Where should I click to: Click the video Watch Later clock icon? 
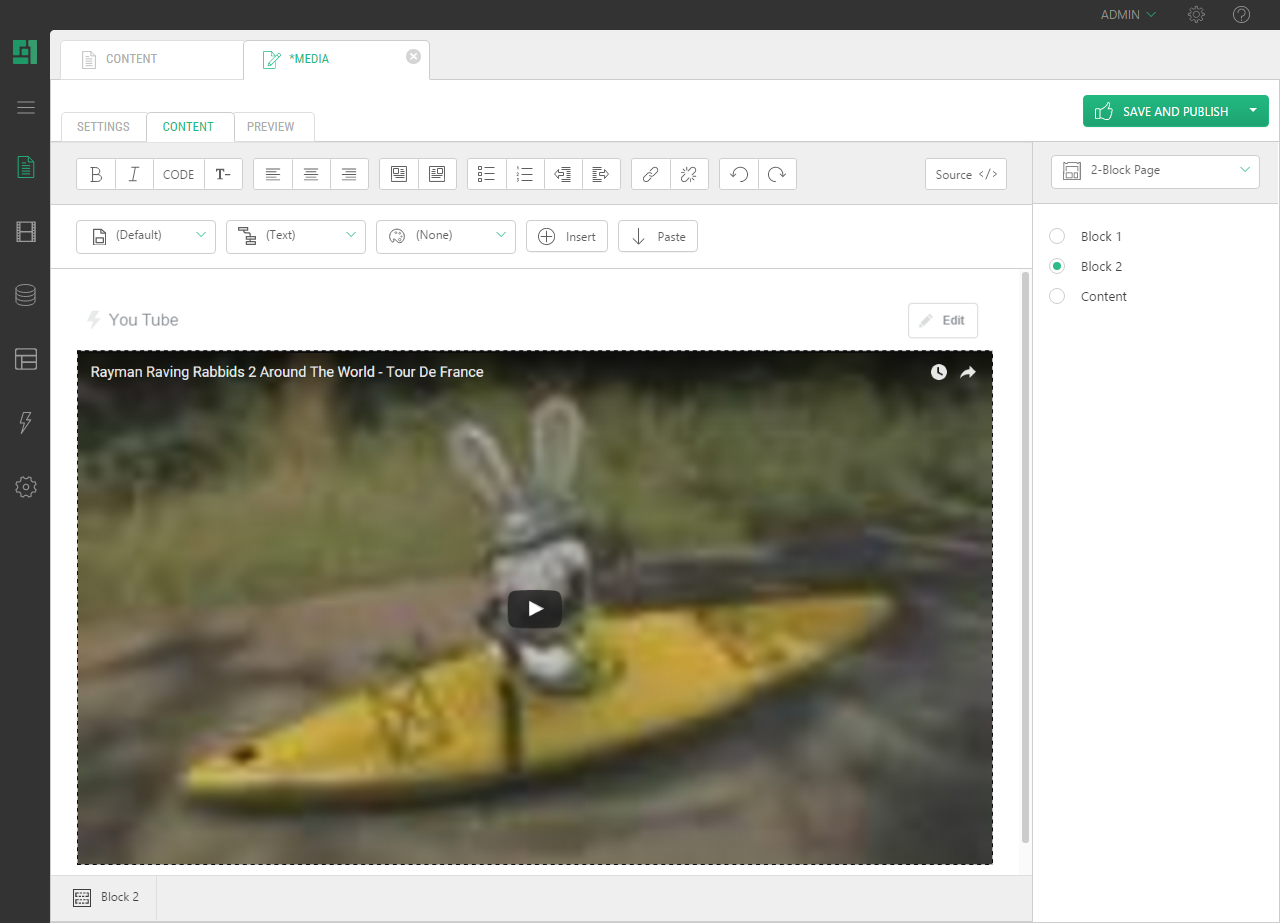(938, 372)
